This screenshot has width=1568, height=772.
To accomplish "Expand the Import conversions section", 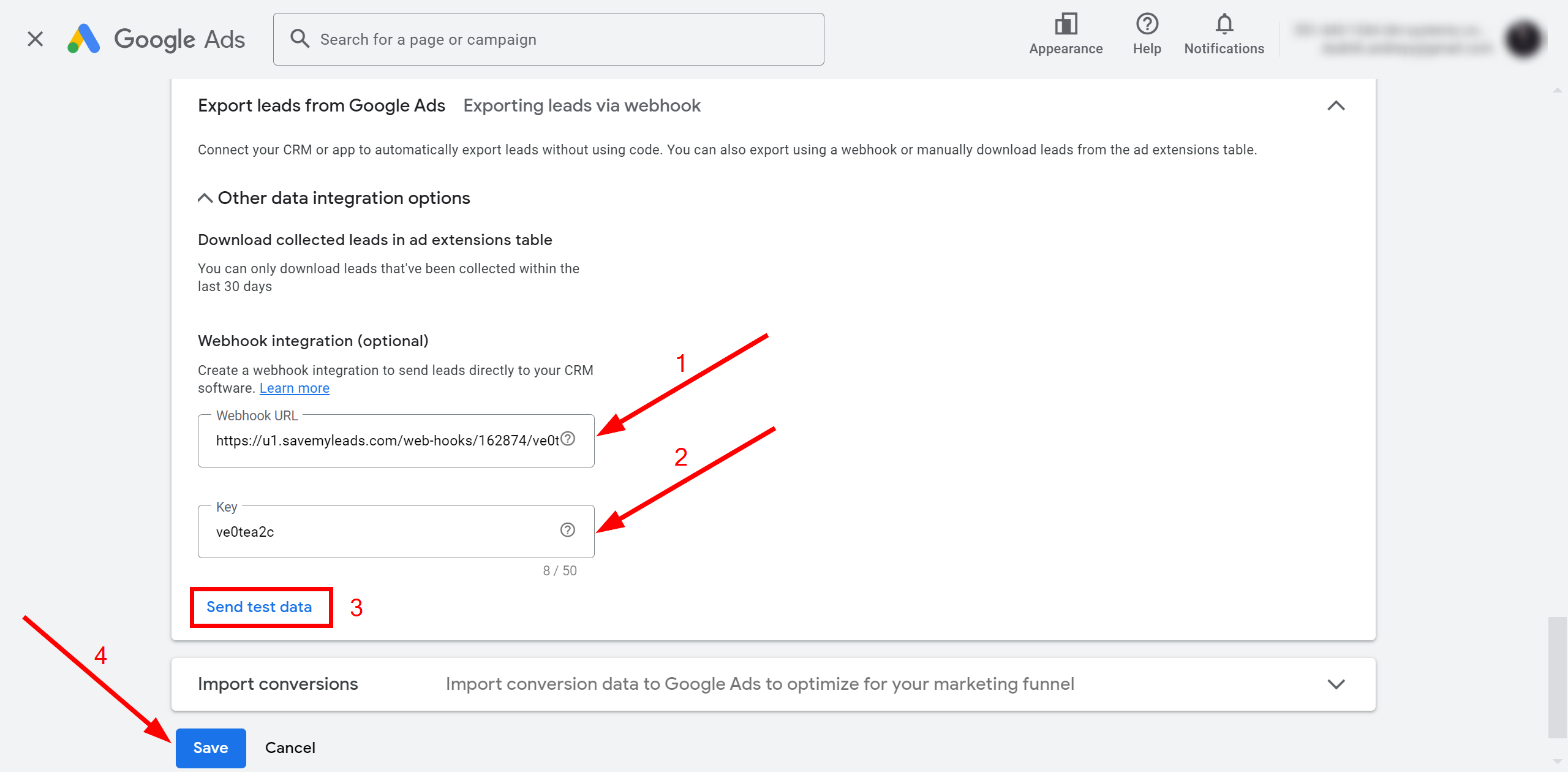I will 1336,684.
